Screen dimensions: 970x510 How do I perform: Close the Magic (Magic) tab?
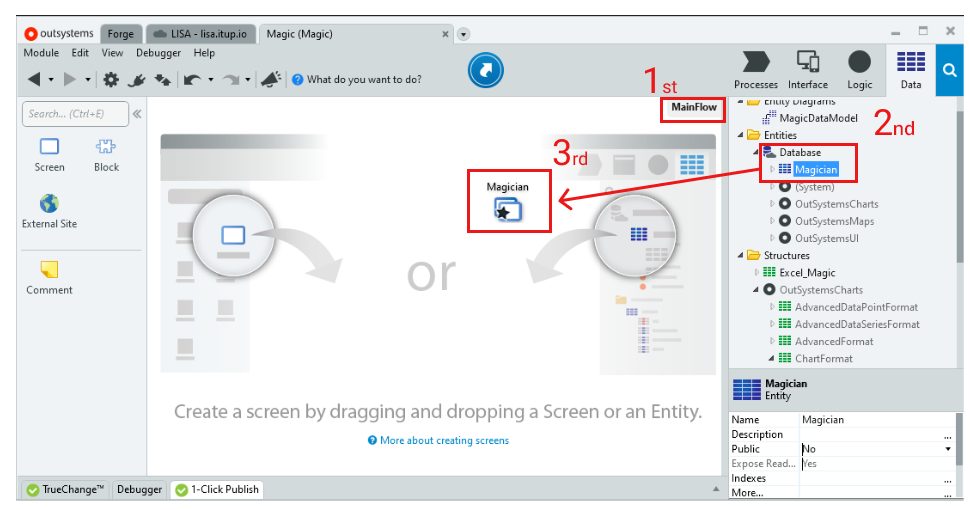tap(445, 34)
